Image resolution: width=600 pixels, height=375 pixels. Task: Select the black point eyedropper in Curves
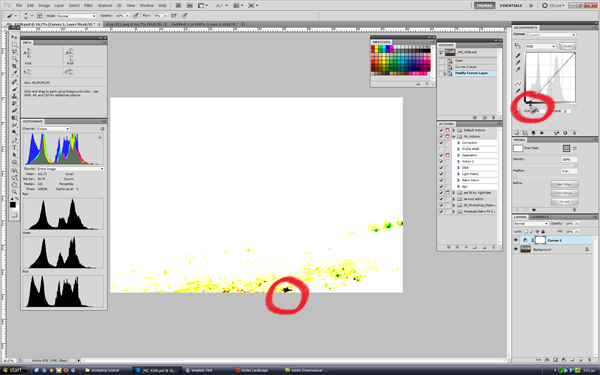518,56
